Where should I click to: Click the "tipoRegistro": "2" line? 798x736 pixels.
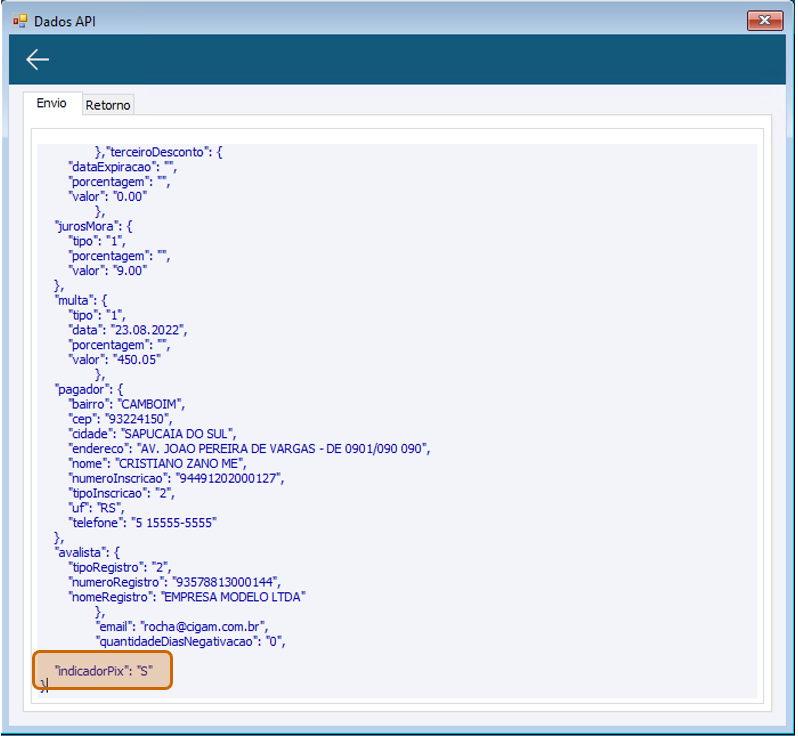tap(120, 568)
